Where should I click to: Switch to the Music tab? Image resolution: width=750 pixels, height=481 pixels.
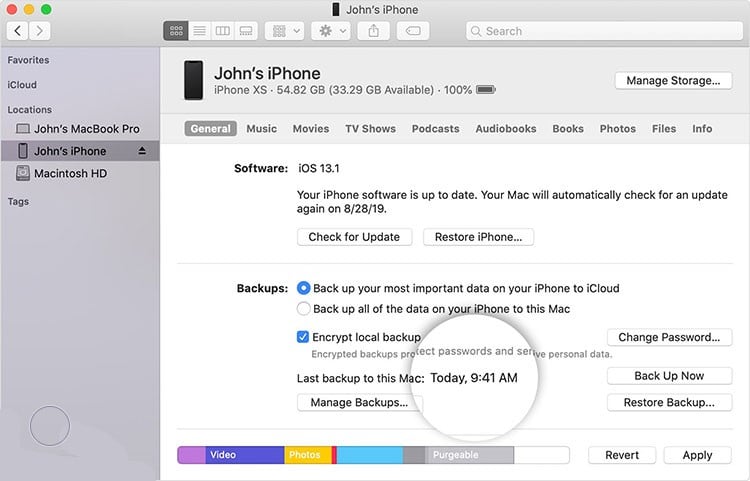coord(262,129)
